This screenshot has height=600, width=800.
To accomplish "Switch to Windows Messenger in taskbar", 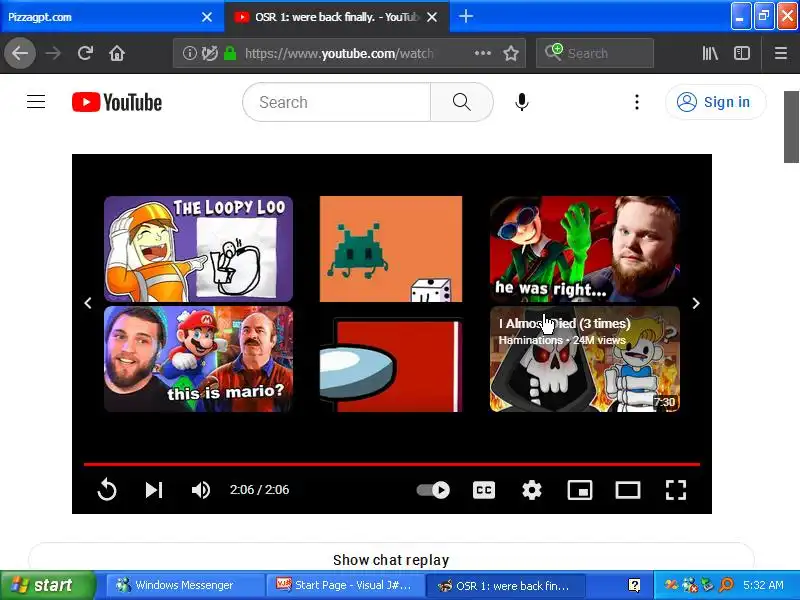I will point(185,585).
